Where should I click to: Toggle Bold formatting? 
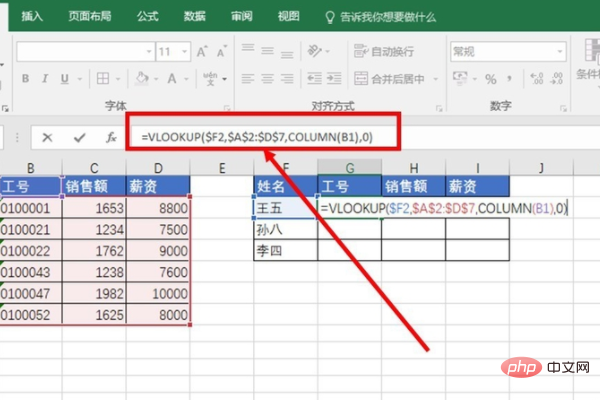25,78
